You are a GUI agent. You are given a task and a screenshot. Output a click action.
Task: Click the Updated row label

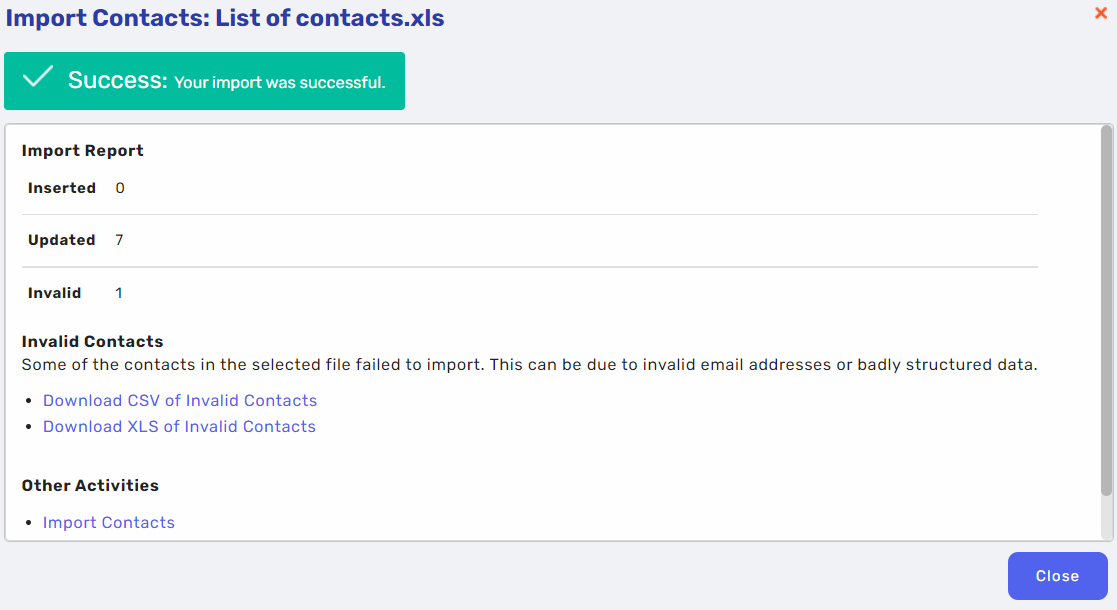(61, 240)
